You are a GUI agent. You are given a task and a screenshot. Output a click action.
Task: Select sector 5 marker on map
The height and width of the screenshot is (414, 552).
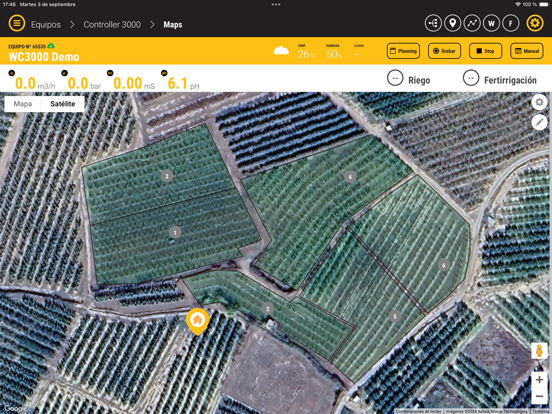(x=395, y=316)
